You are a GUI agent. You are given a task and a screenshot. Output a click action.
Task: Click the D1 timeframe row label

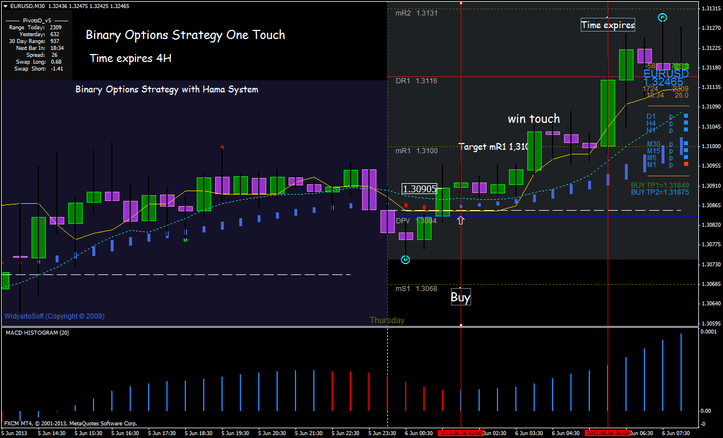coord(651,116)
